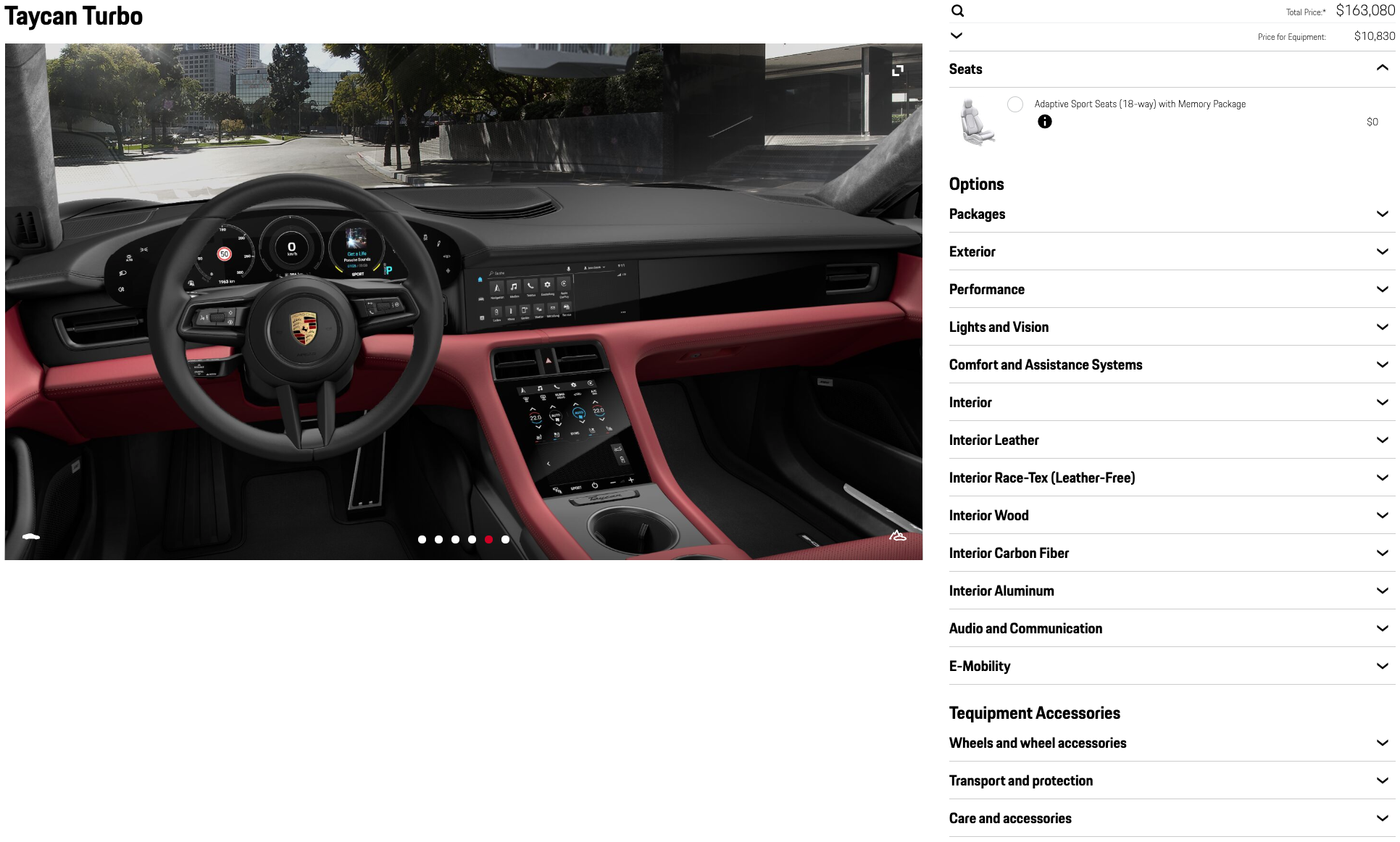This screenshot has height=842, width=1400.
Task: Switch to exterior view via the car icon
Action: click(x=30, y=536)
